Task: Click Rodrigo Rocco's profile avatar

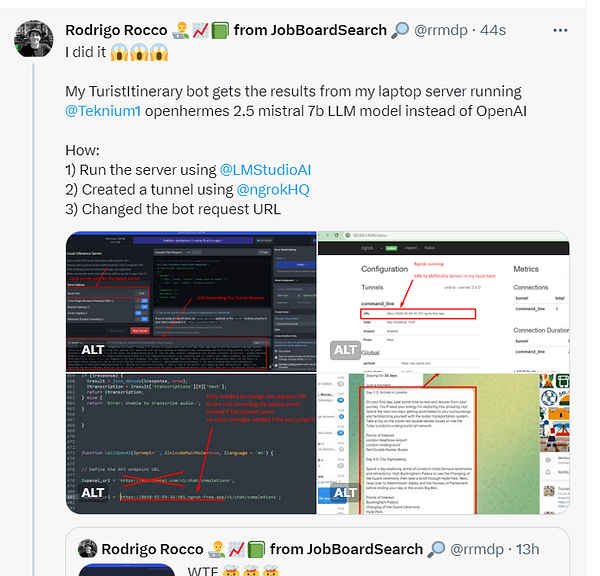Action: (34, 39)
